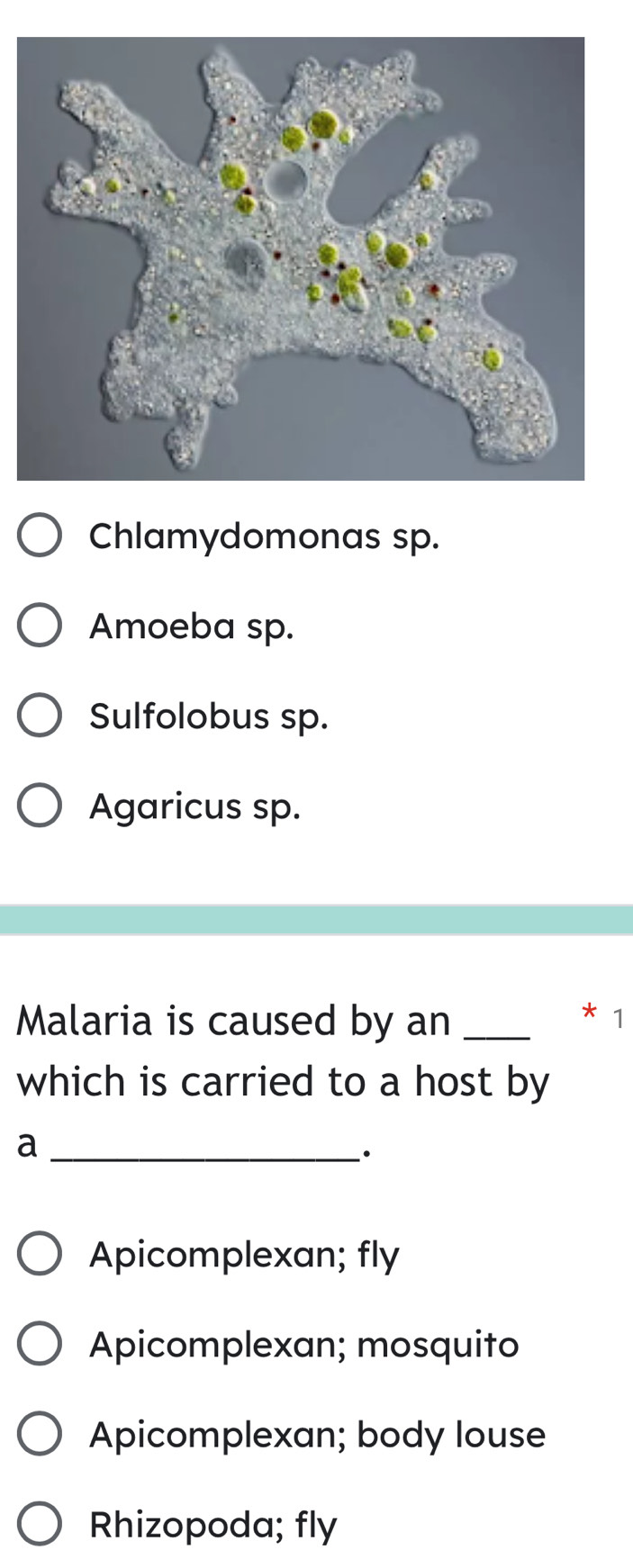This screenshot has height=1568, width=633.
Task: Choose the Amoeba sp. radio button
Action: coord(40,626)
